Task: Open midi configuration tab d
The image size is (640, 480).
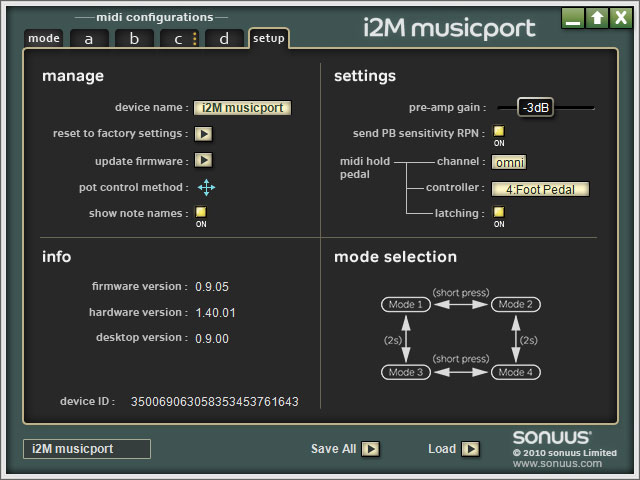Action: 224,39
